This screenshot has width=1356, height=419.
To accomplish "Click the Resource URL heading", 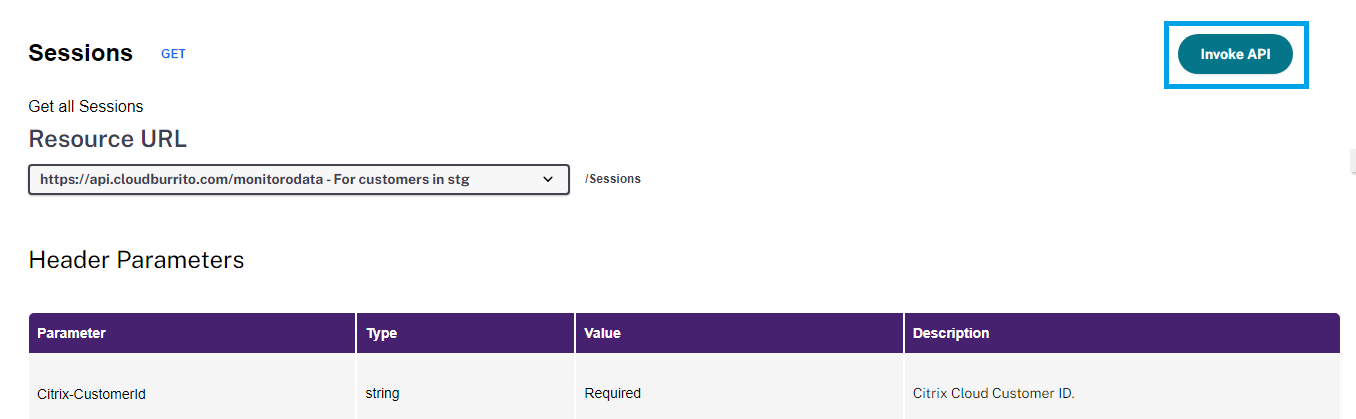I will [x=107, y=139].
